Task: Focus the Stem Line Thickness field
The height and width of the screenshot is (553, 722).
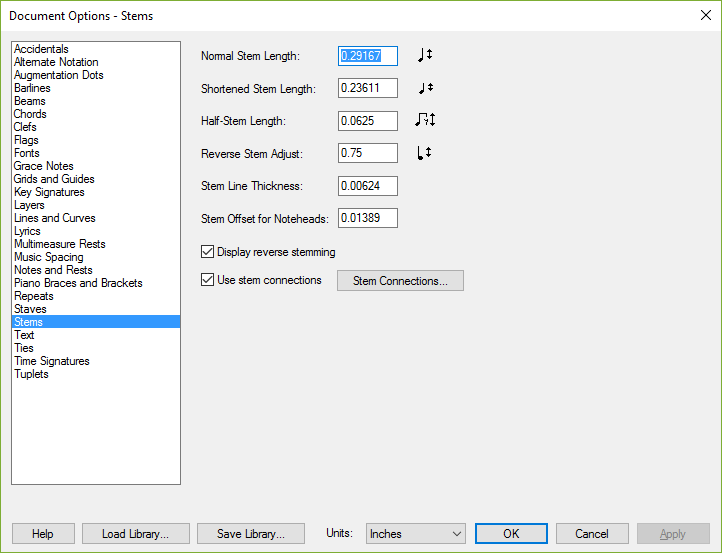Action: click(x=367, y=186)
